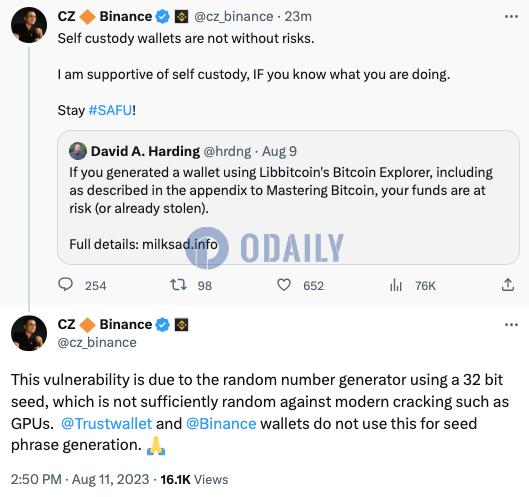Open the quoted tweet by David A. Harding
Image resolution: width=529 pixels, height=497 pixels.
pos(288,197)
